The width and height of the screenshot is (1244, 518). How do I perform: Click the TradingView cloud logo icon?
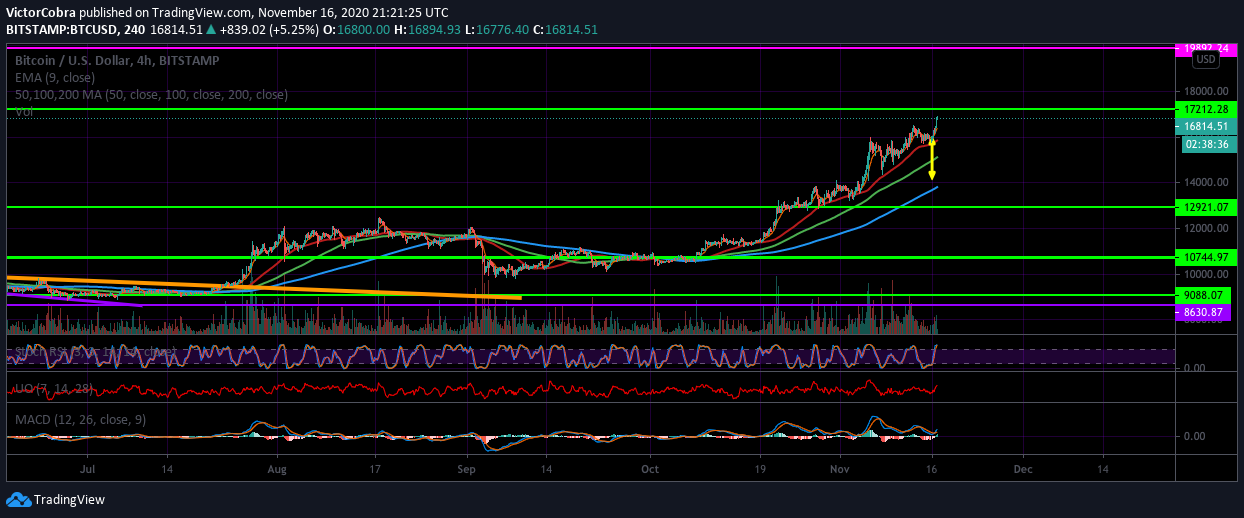[18, 499]
